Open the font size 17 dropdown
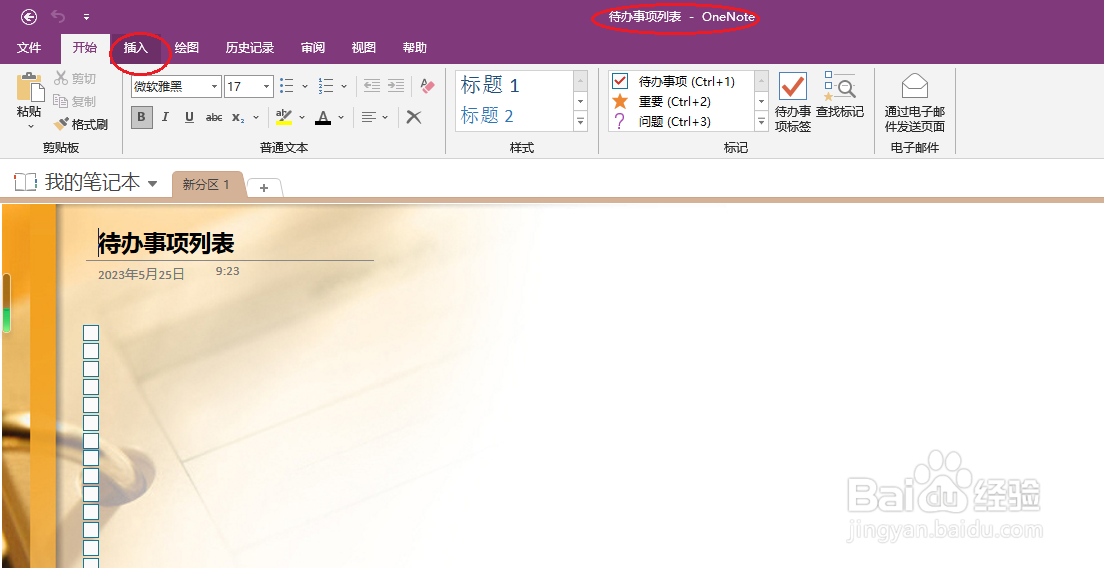This screenshot has height=568, width=1104. 267,87
